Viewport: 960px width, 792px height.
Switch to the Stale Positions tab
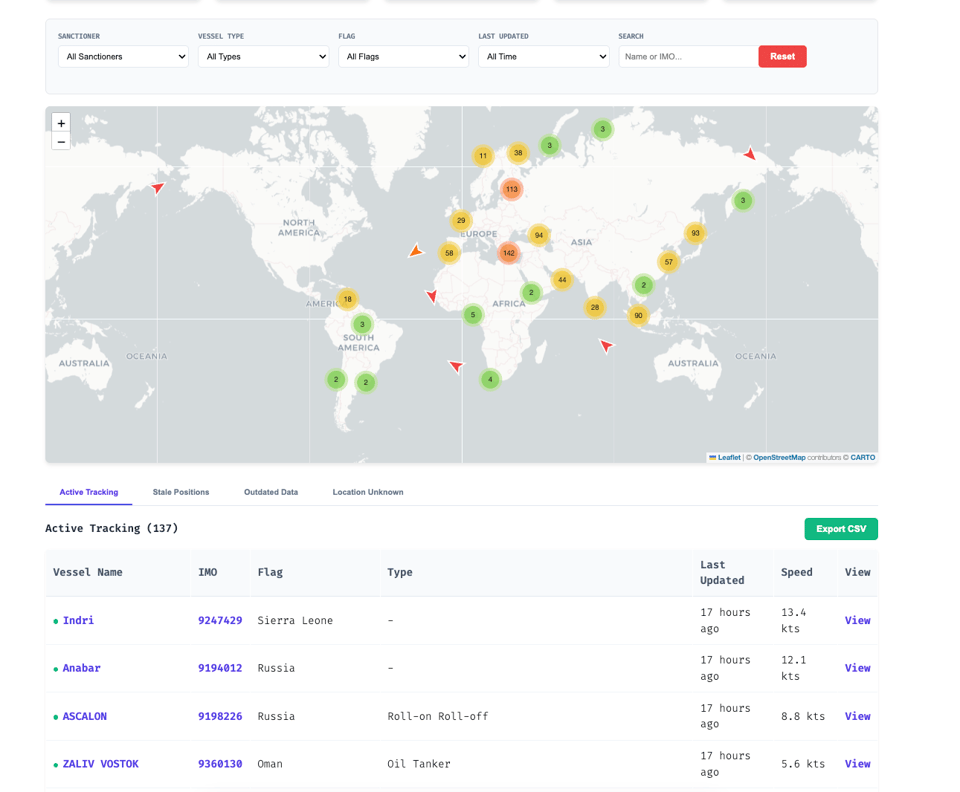tap(181, 492)
